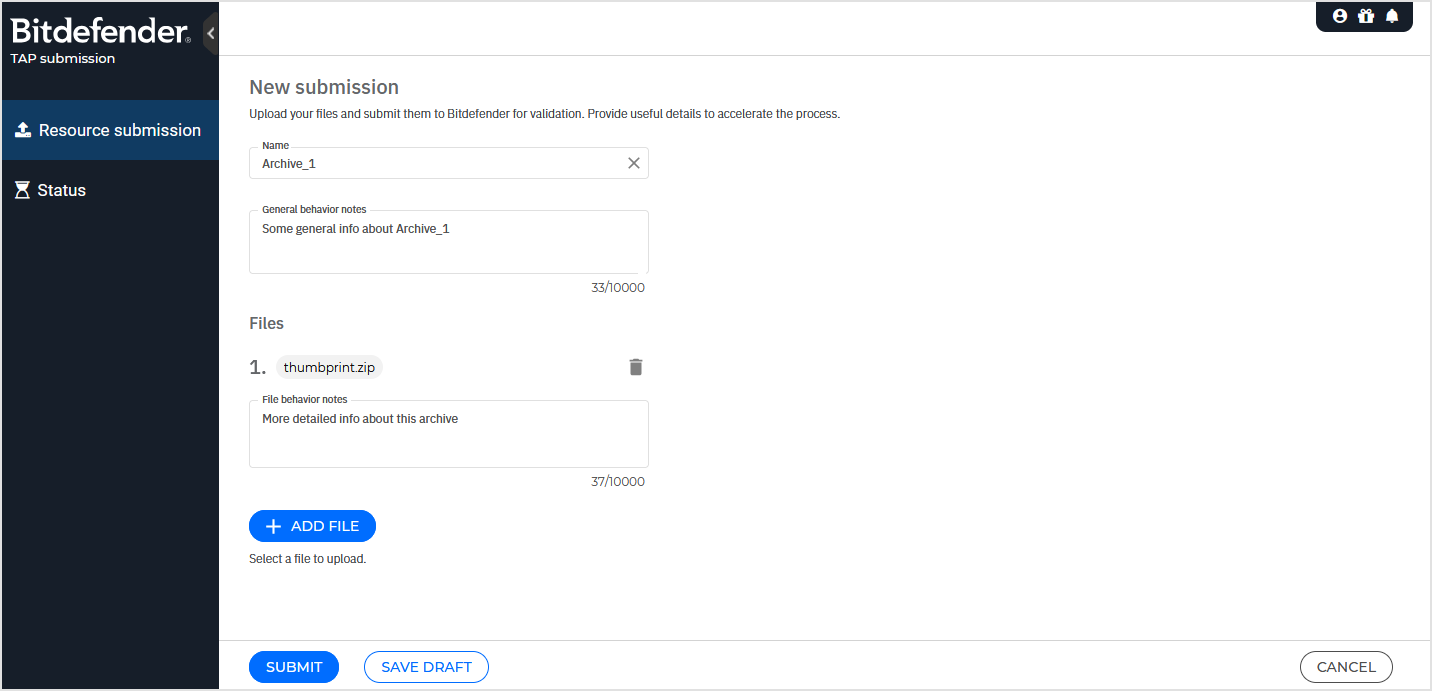The height and width of the screenshot is (691, 1432).
Task: Cancel the new submission
Action: [1346, 667]
